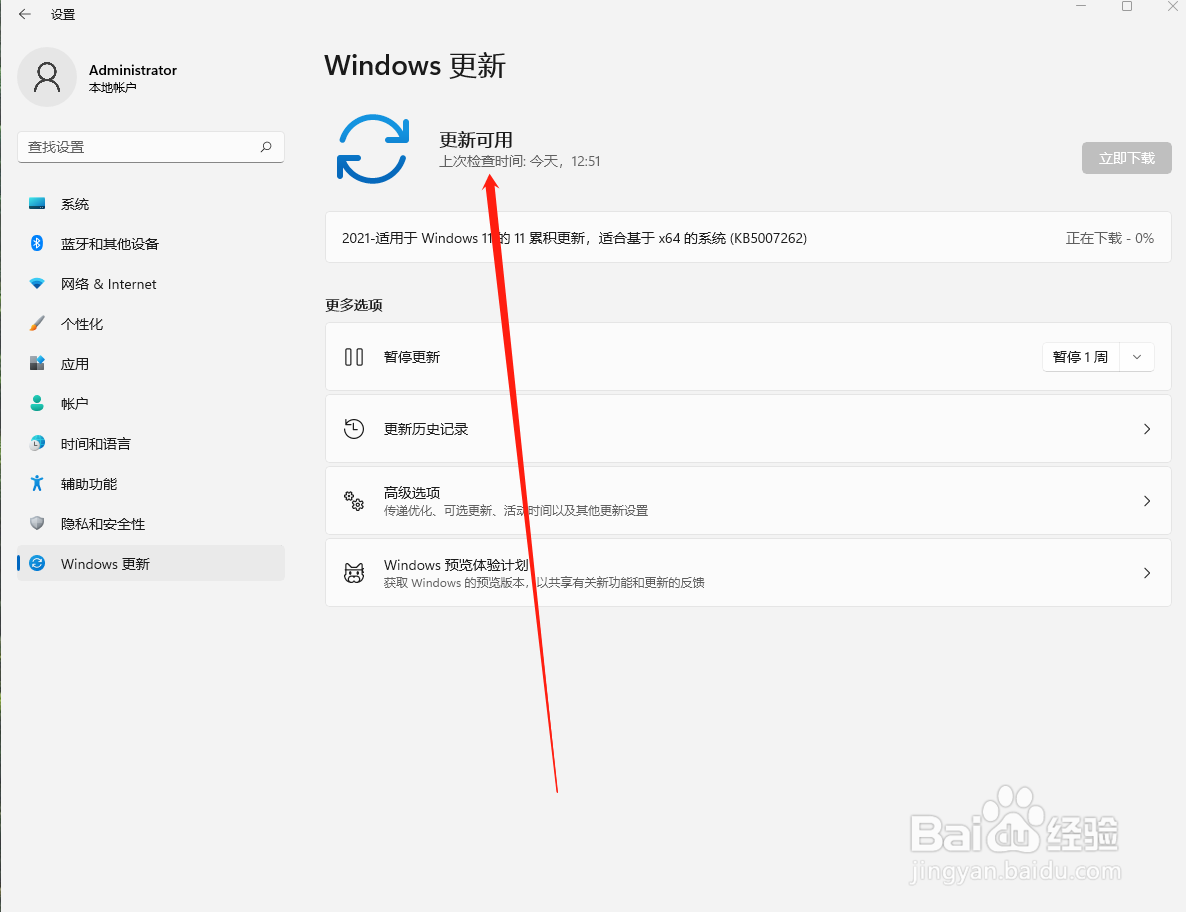Screen dimensions: 1186x912
Task: Click the 上次检查时间 text
Action: [x=520, y=161]
